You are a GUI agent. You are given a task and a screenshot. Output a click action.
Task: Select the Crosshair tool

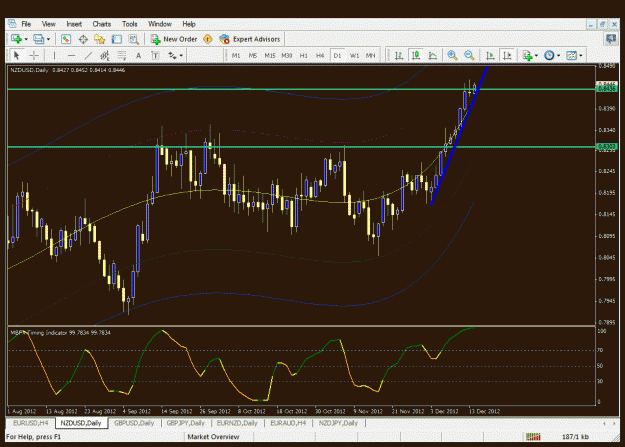coord(34,55)
